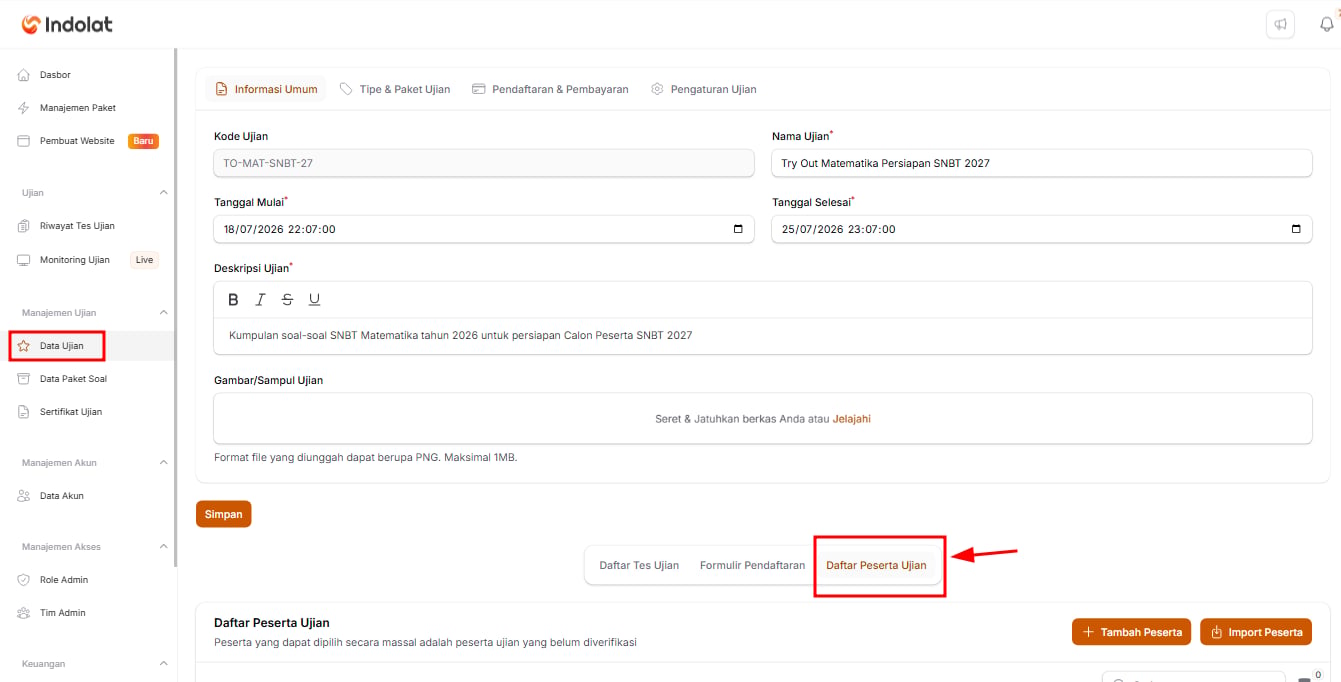
Task: Collapse the Keuangan sidebar section
Action: pyautogui.click(x=164, y=664)
